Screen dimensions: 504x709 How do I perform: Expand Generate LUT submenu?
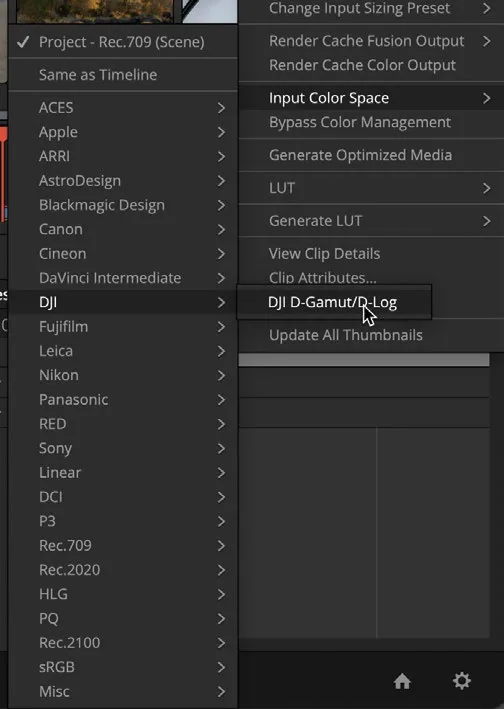[371, 221]
